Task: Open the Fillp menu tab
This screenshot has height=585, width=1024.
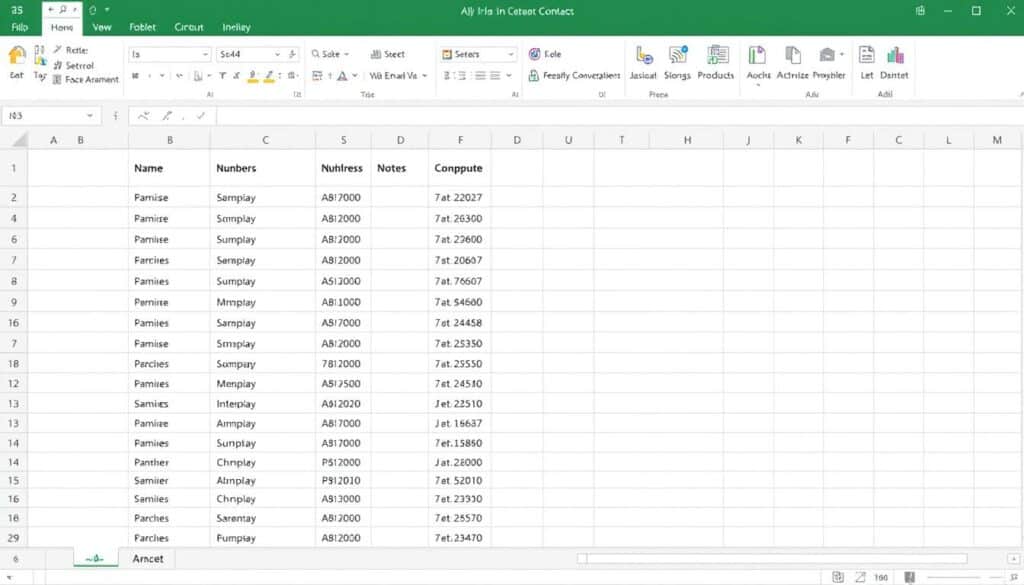Action: (x=20, y=27)
